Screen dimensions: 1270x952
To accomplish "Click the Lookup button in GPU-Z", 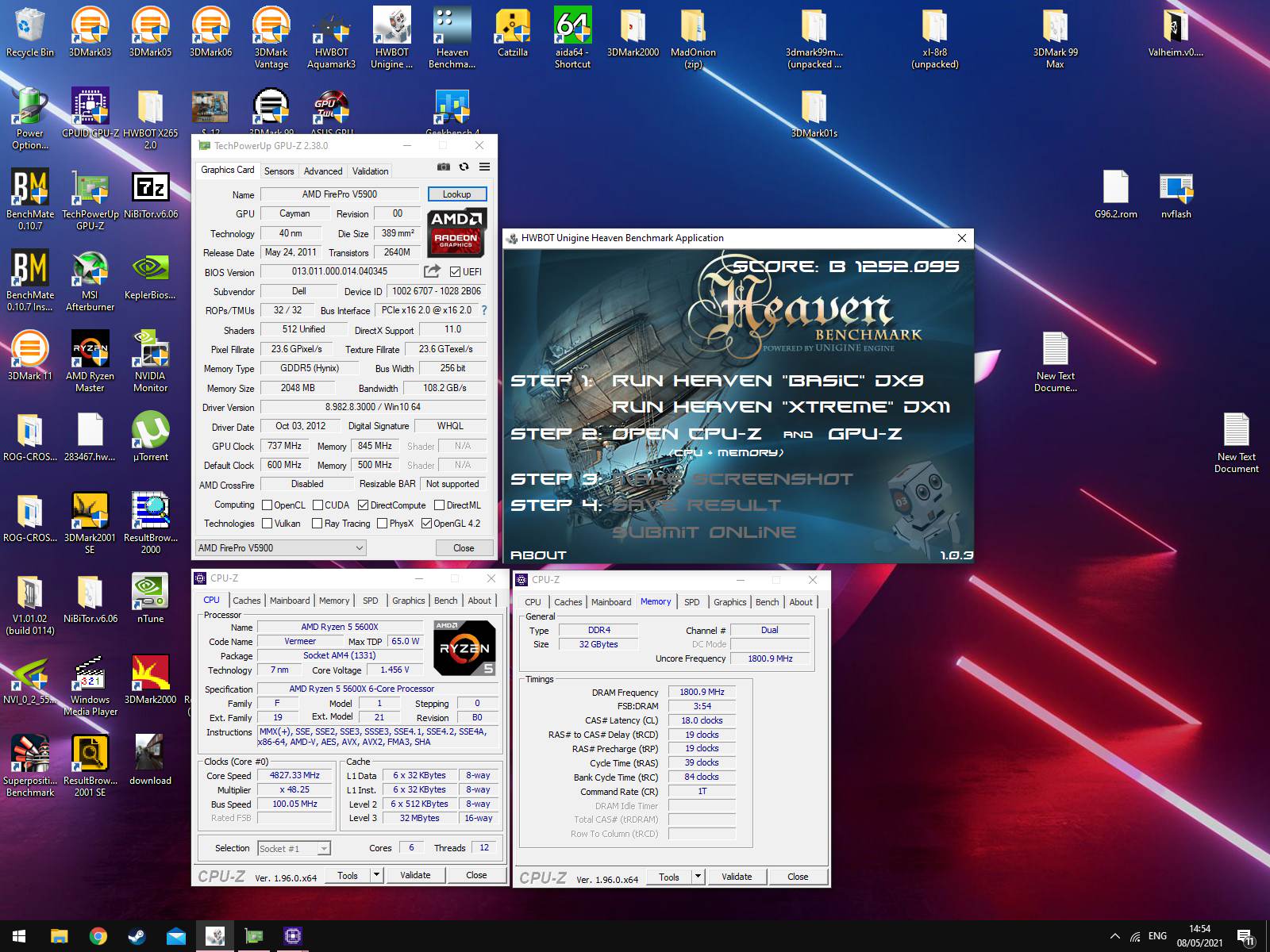I will 457,194.
